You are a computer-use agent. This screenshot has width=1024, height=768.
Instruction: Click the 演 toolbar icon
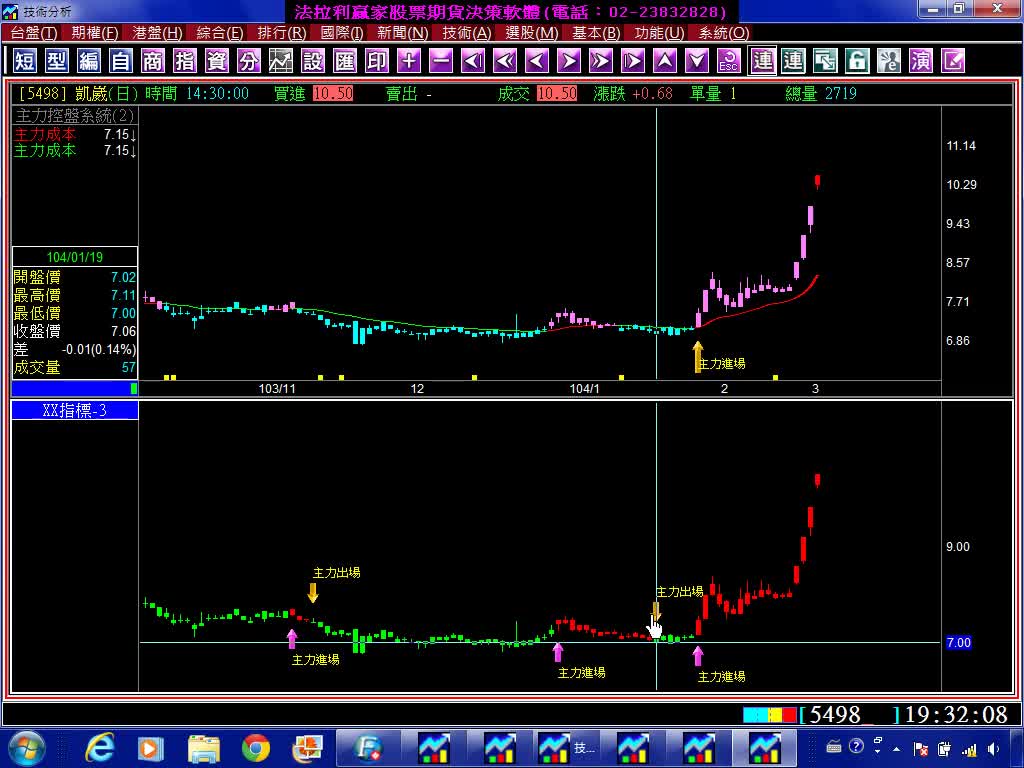921,61
